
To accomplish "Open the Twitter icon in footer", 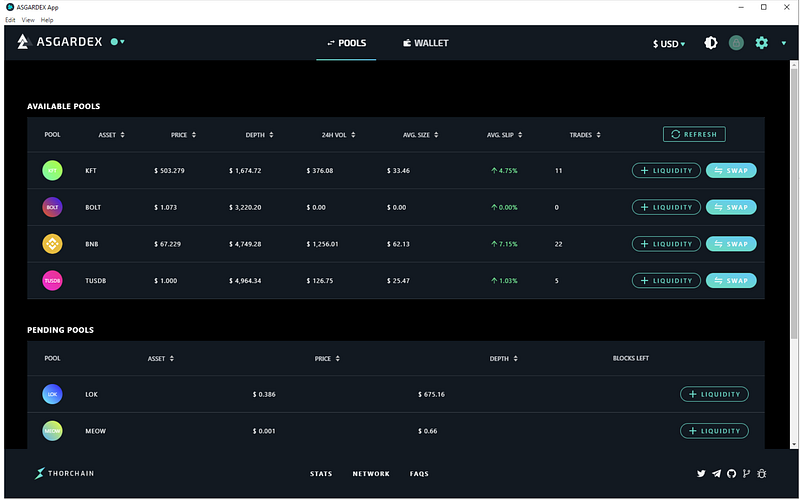I will tap(701, 473).
